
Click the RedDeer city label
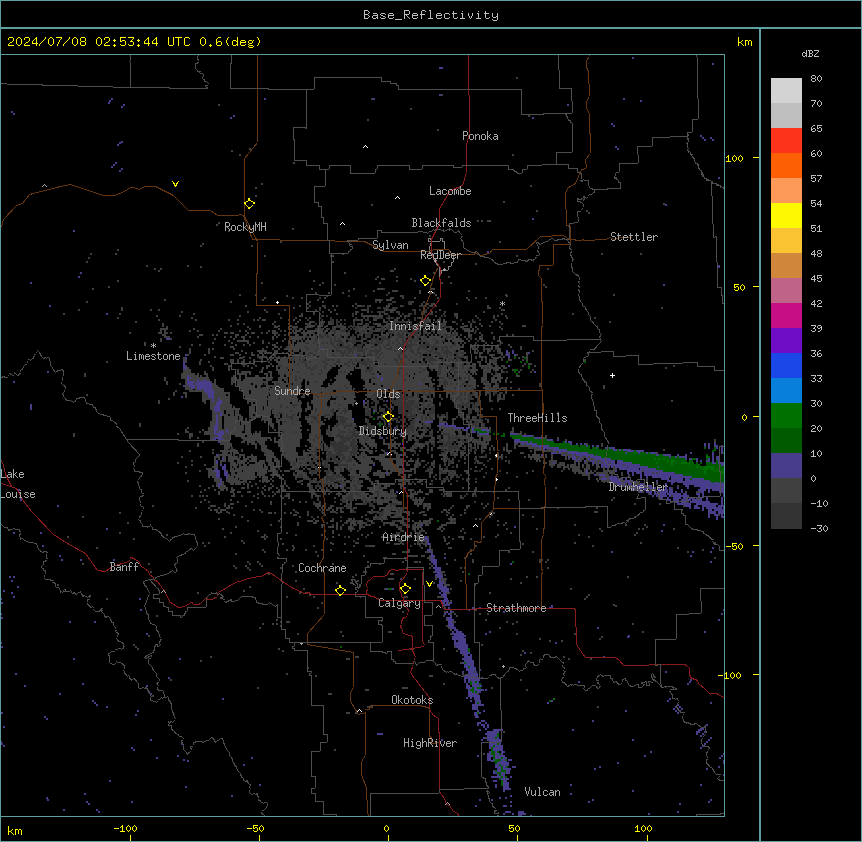click(x=440, y=255)
